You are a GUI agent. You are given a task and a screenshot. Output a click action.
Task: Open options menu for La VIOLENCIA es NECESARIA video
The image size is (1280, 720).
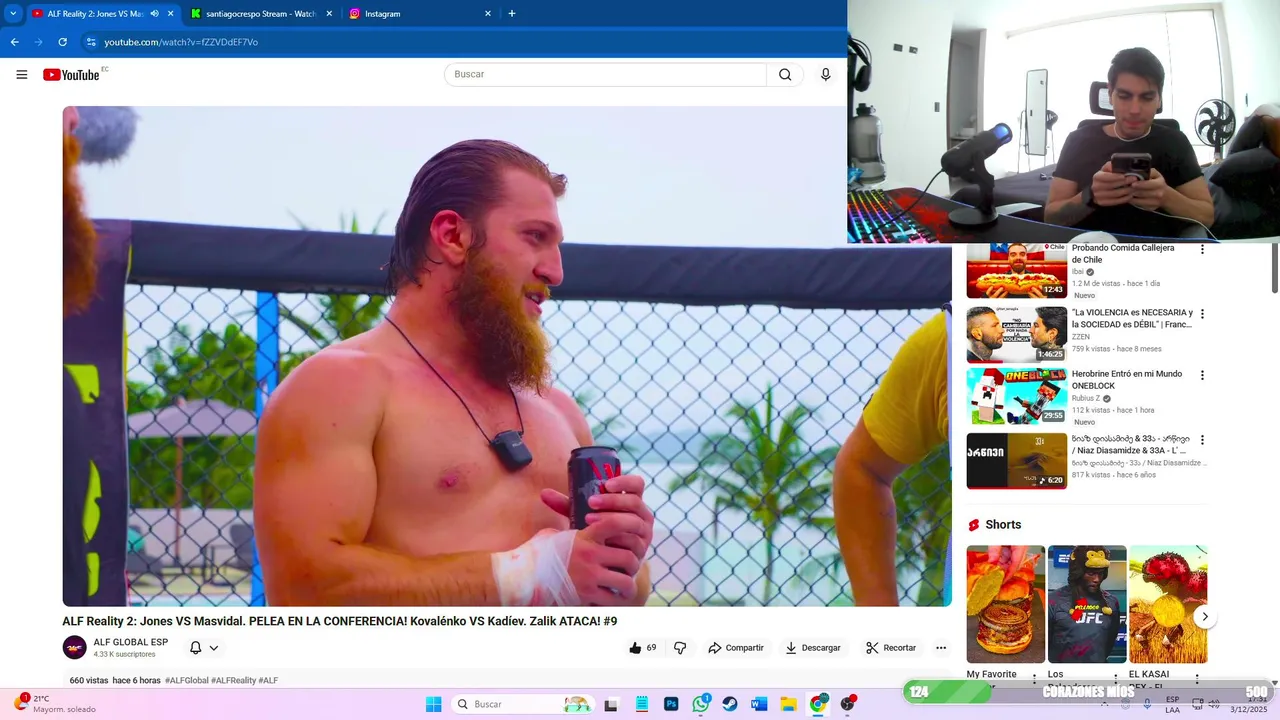(x=1202, y=313)
